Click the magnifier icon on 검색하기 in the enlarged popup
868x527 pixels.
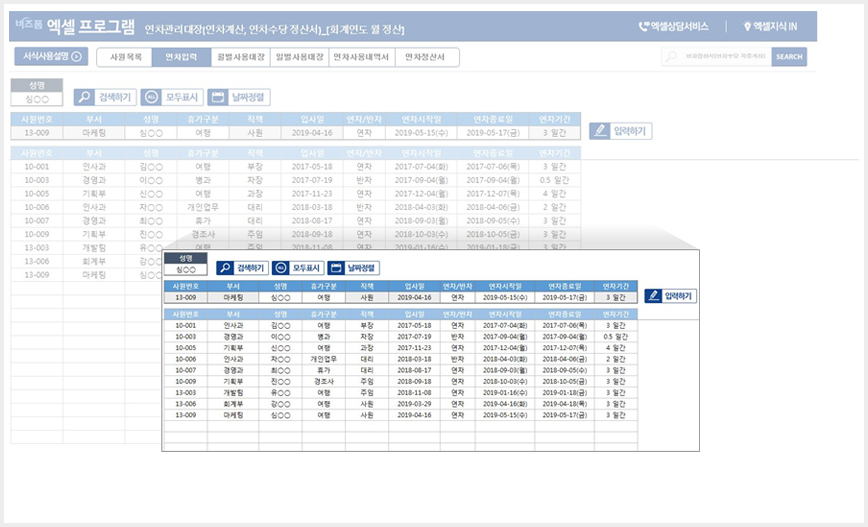tap(225, 268)
